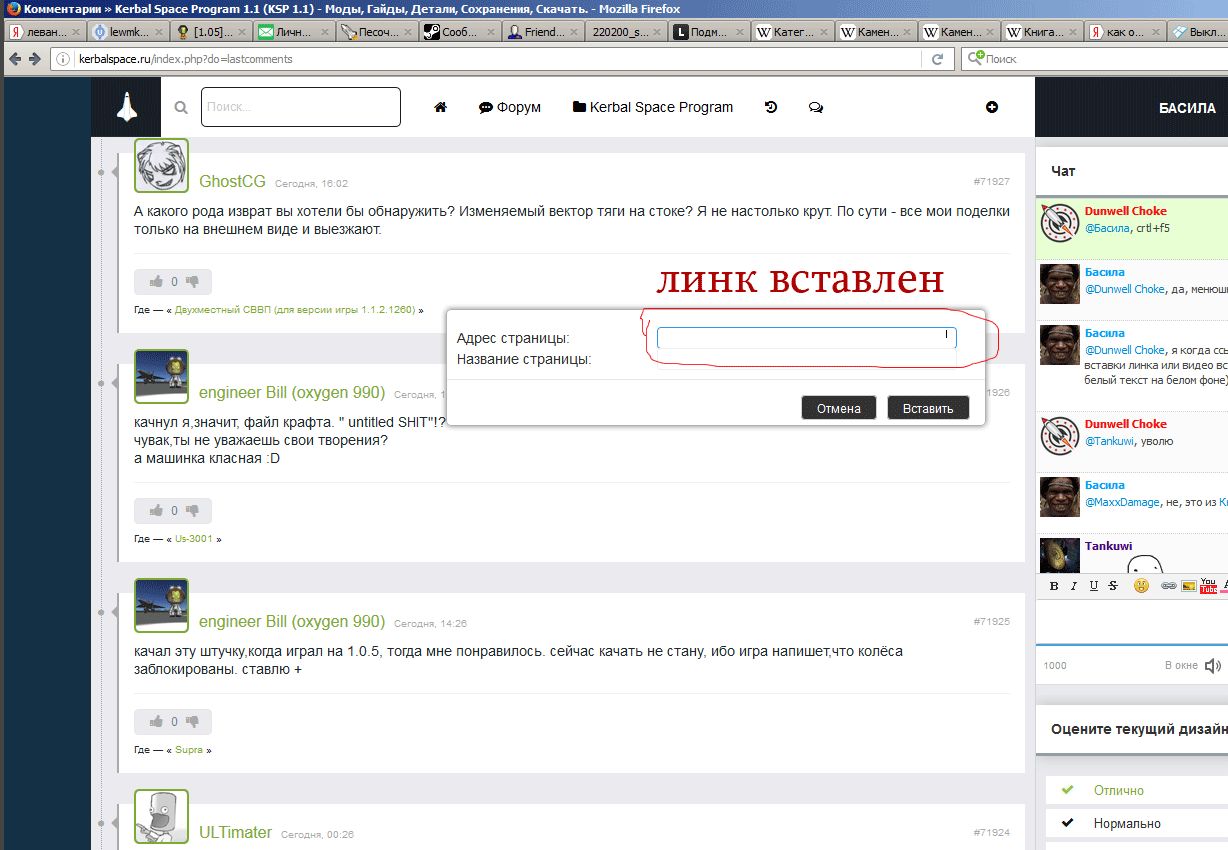The width and height of the screenshot is (1228, 850).
Task: Thumbs up the Supra comment
Action: (157, 721)
